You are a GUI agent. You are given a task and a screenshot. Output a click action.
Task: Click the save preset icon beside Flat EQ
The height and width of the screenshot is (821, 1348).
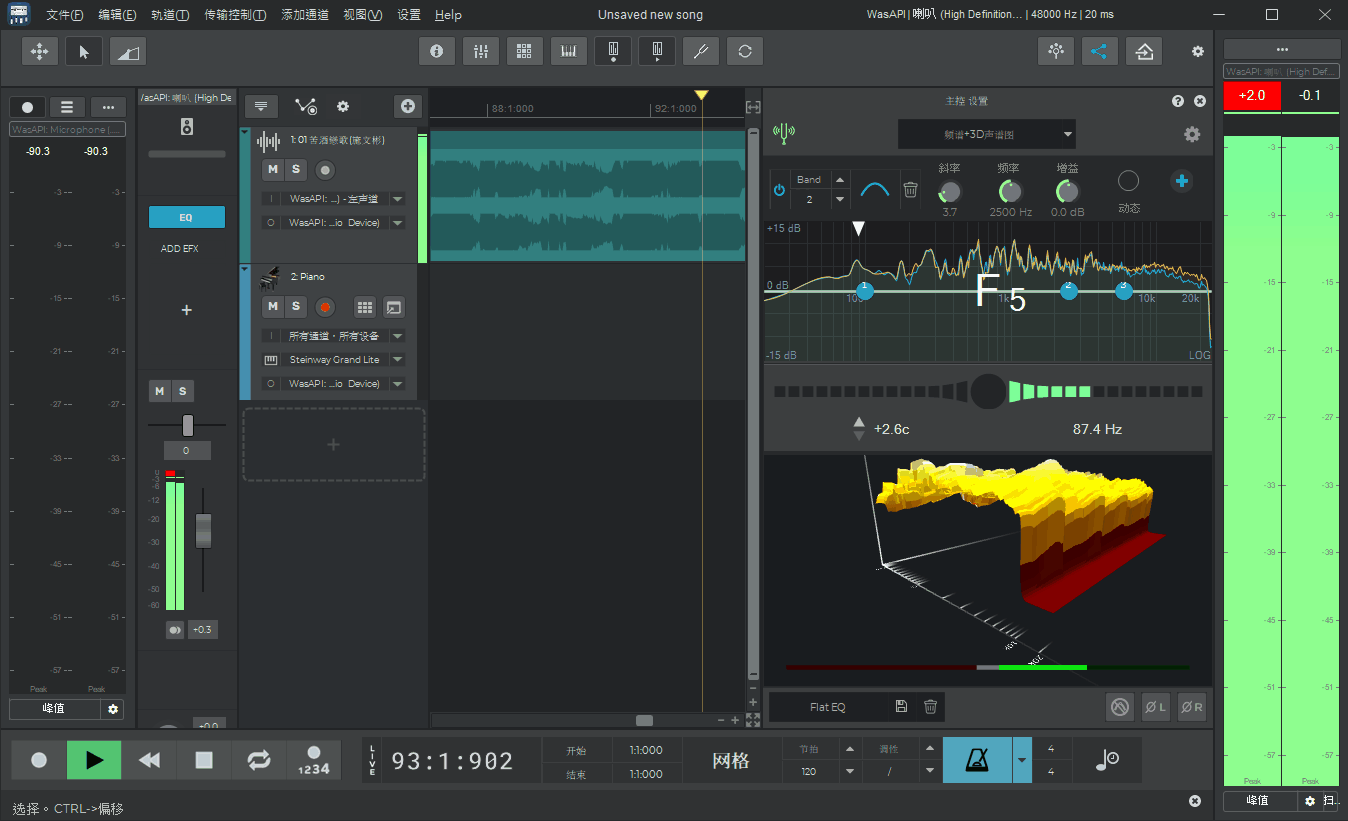(901, 707)
